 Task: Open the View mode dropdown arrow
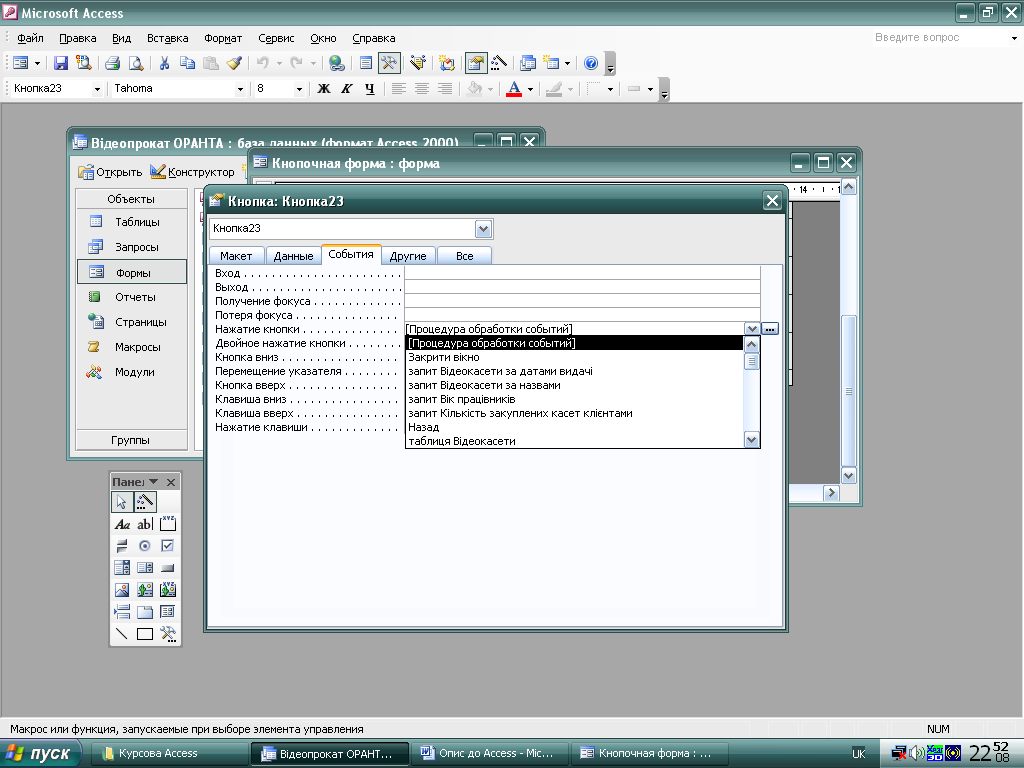[37, 63]
